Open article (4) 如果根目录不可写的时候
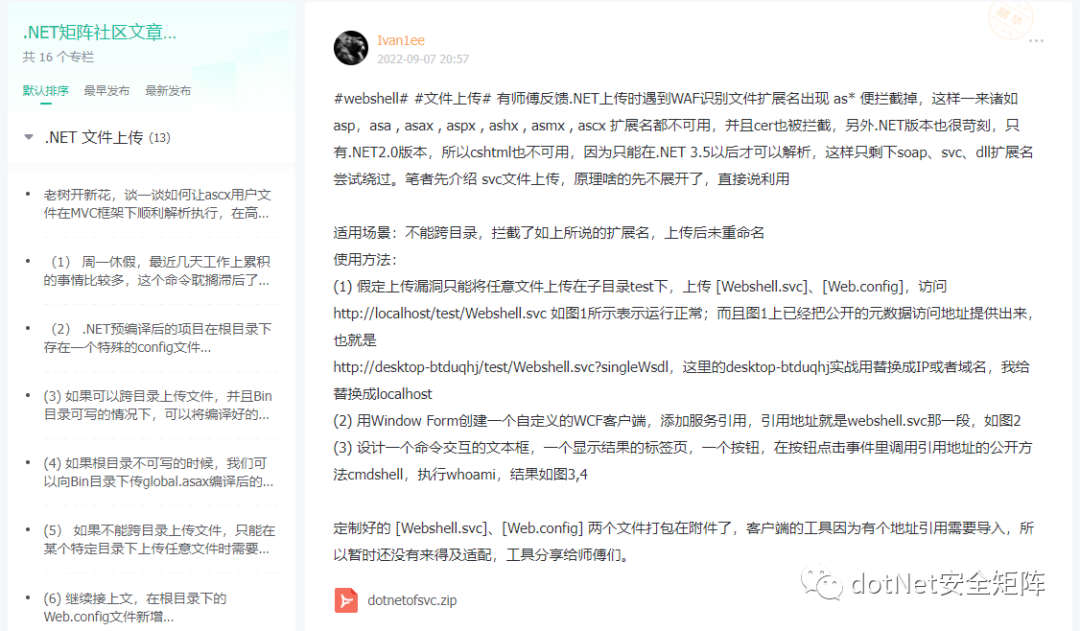The image size is (1080, 631). pyautogui.click(x=157, y=472)
